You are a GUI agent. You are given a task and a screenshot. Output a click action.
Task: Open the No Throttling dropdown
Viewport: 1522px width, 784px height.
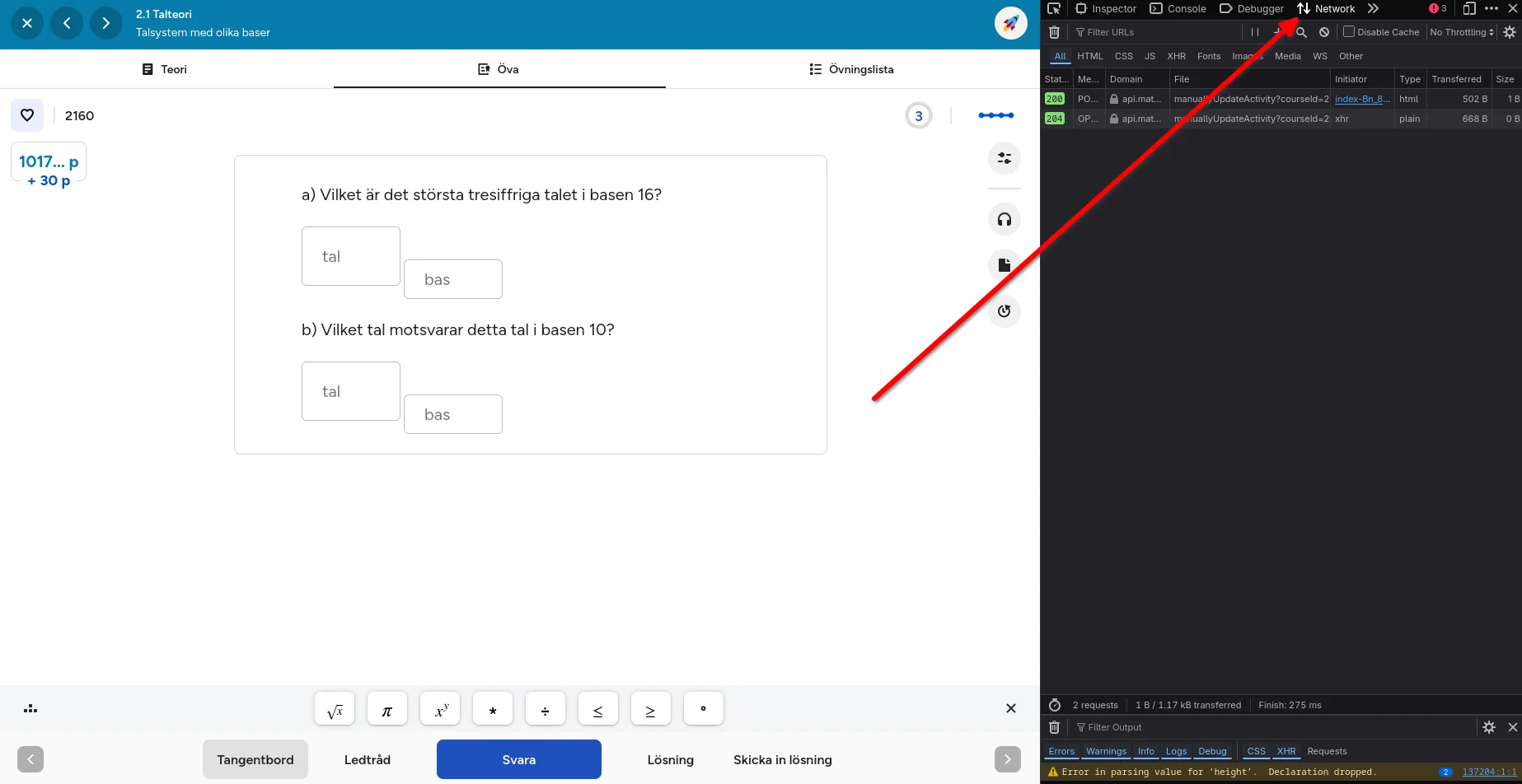[1462, 32]
